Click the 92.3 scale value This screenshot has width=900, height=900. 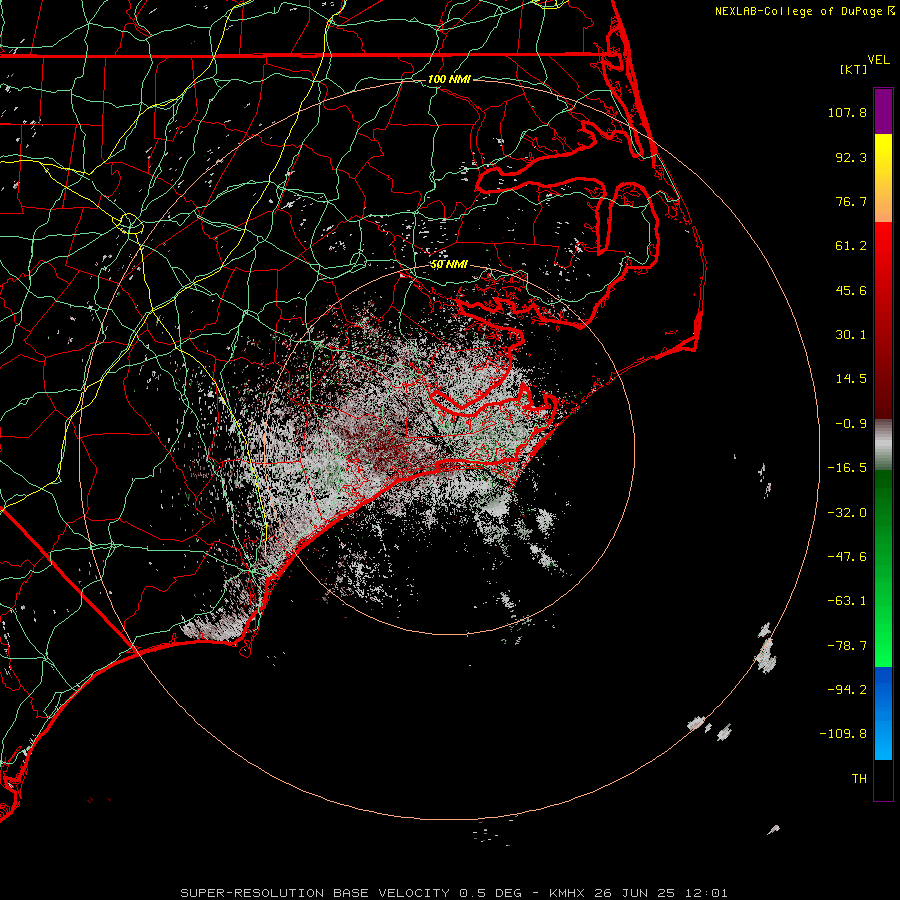coord(851,157)
